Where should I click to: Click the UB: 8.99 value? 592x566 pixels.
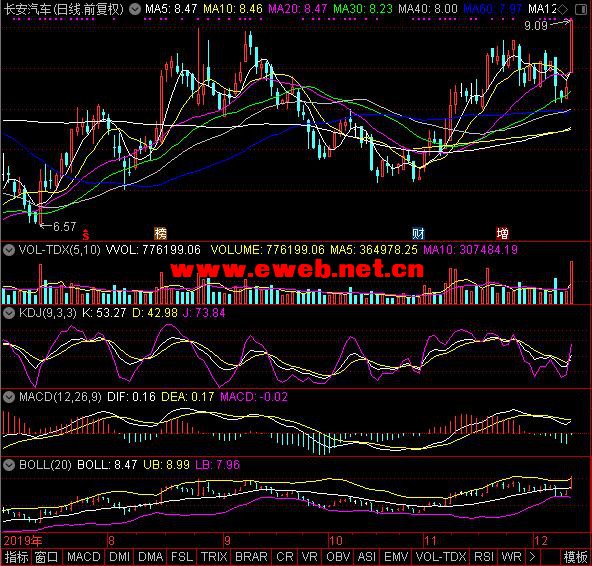(166, 465)
